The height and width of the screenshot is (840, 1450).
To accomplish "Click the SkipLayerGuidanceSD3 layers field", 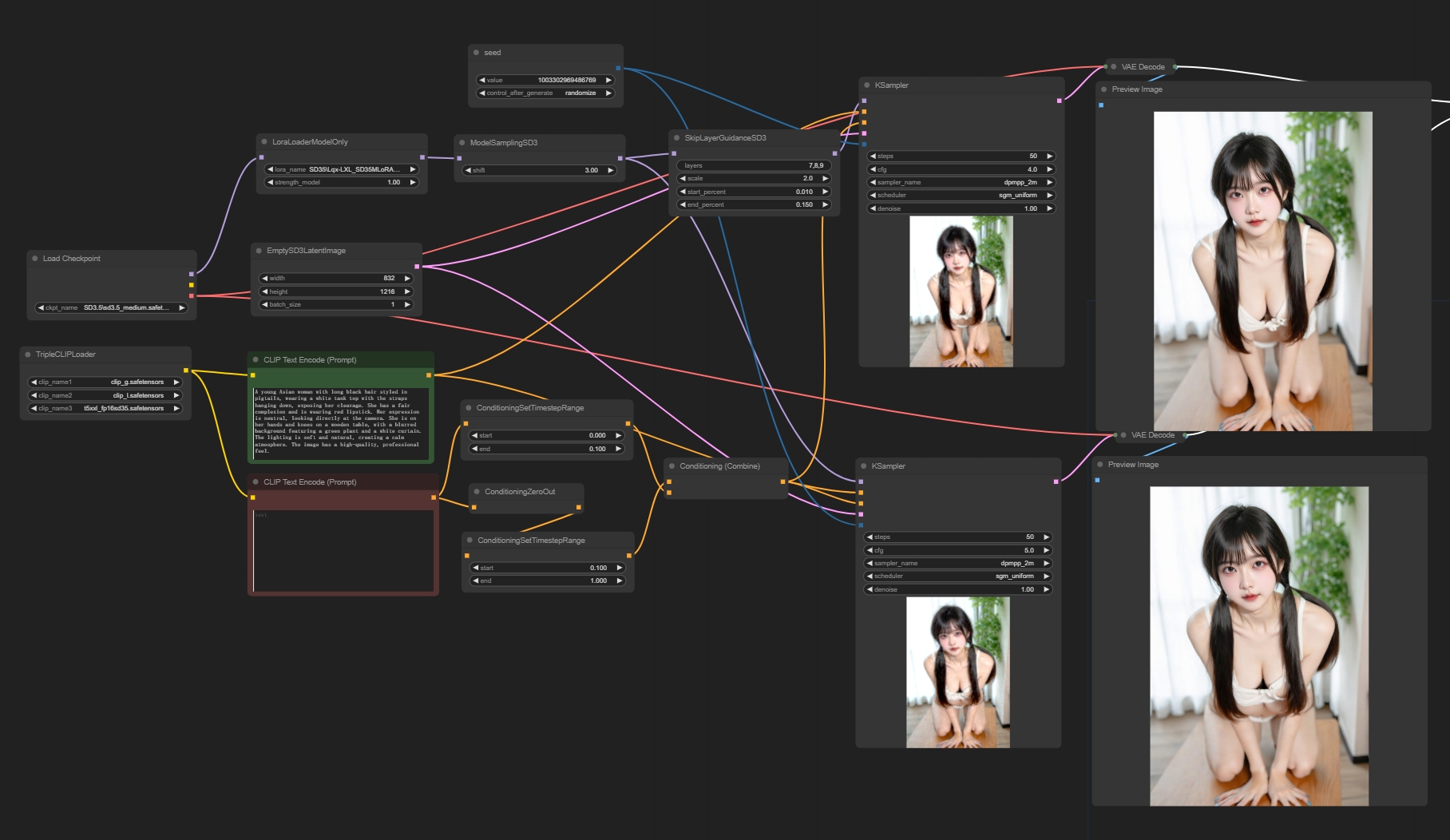I will coord(754,166).
